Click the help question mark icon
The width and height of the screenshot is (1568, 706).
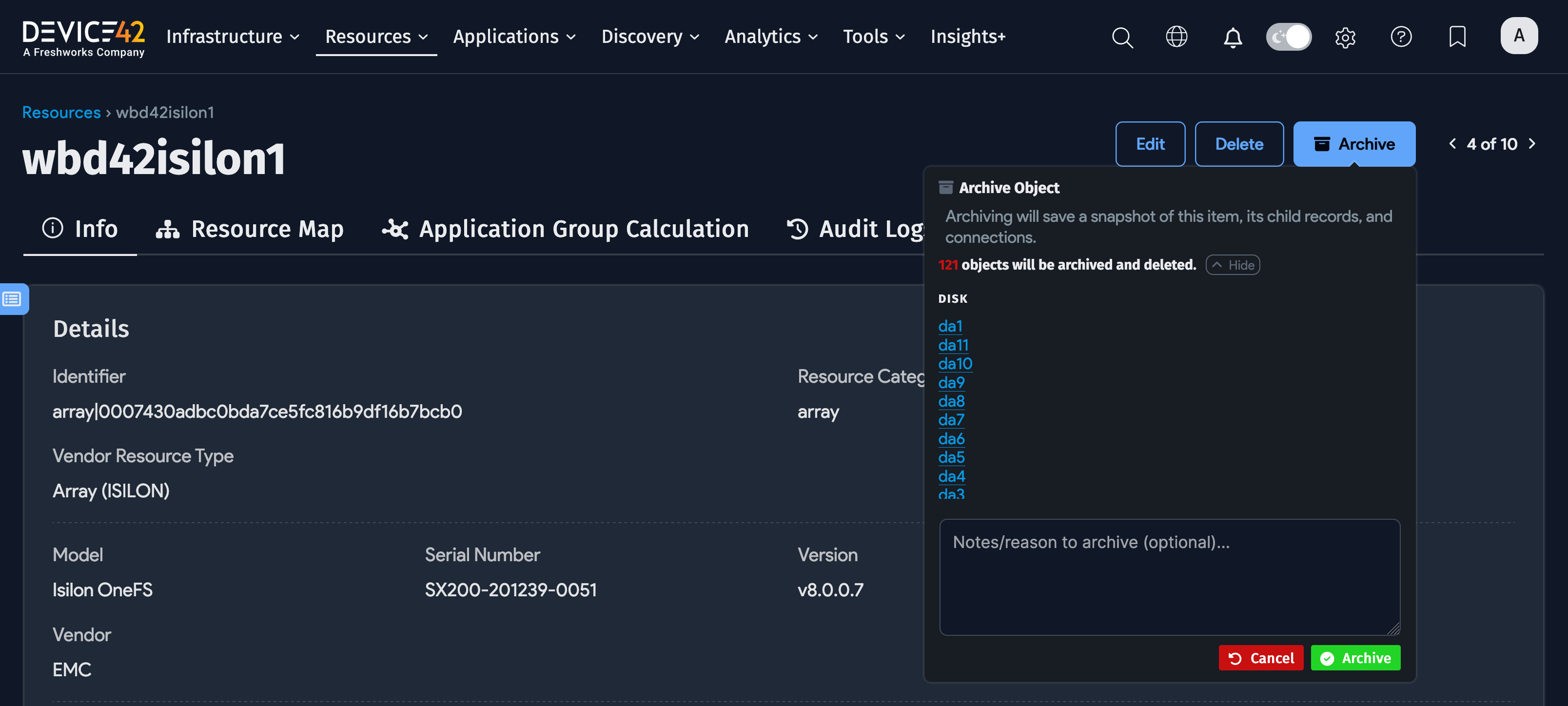(1401, 37)
